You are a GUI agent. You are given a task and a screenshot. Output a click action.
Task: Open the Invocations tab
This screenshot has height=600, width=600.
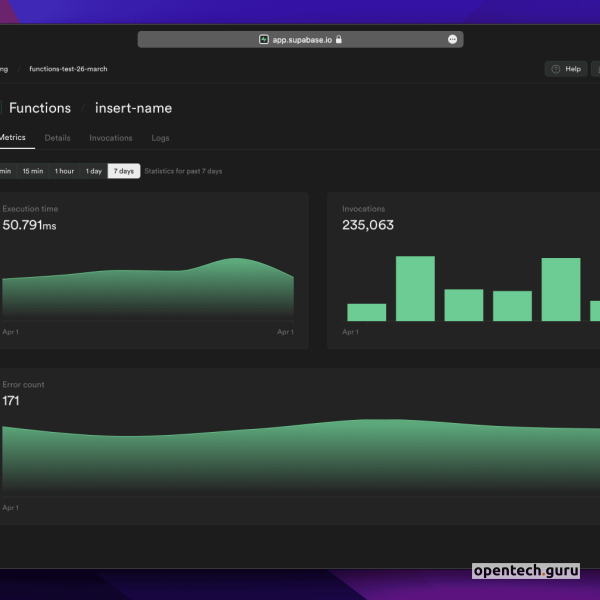tap(111, 138)
